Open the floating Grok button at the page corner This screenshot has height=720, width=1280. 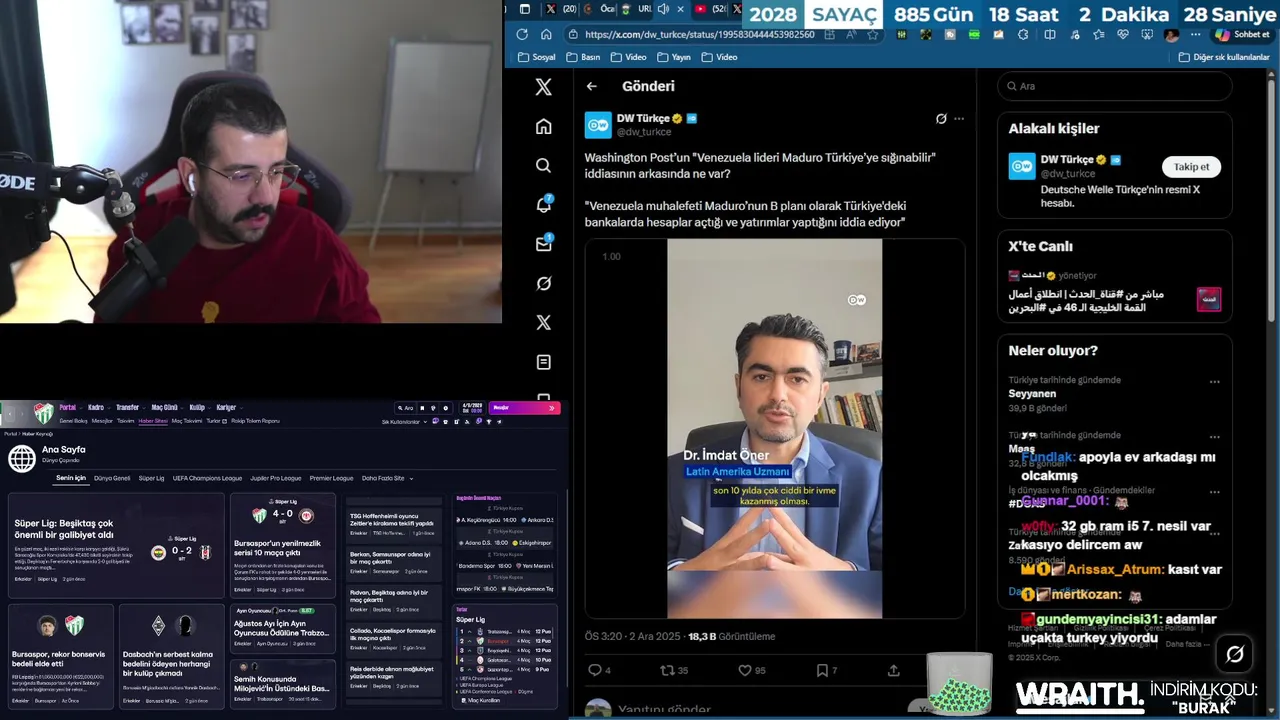[x=1235, y=654]
